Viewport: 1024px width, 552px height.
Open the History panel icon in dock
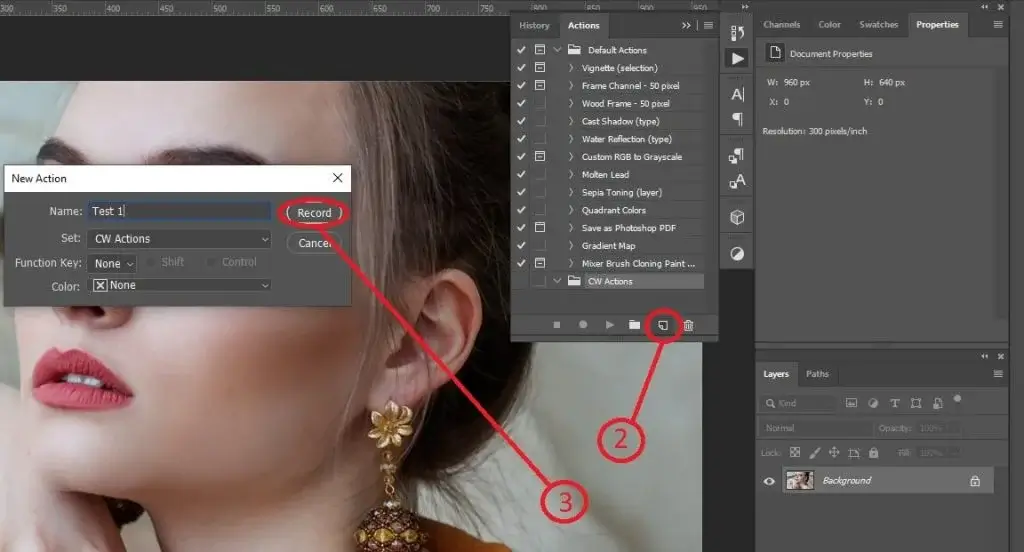coord(737,33)
